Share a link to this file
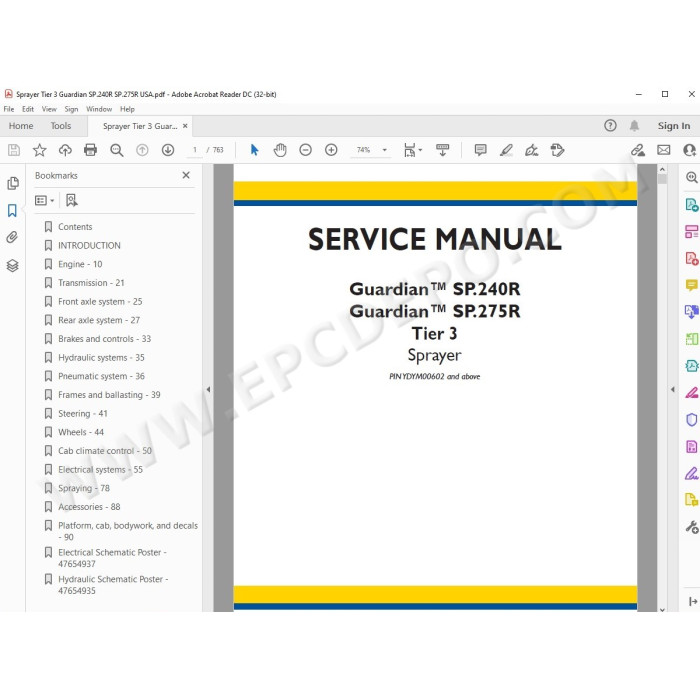The width and height of the screenshot is (700, 700). click(638, 150)
